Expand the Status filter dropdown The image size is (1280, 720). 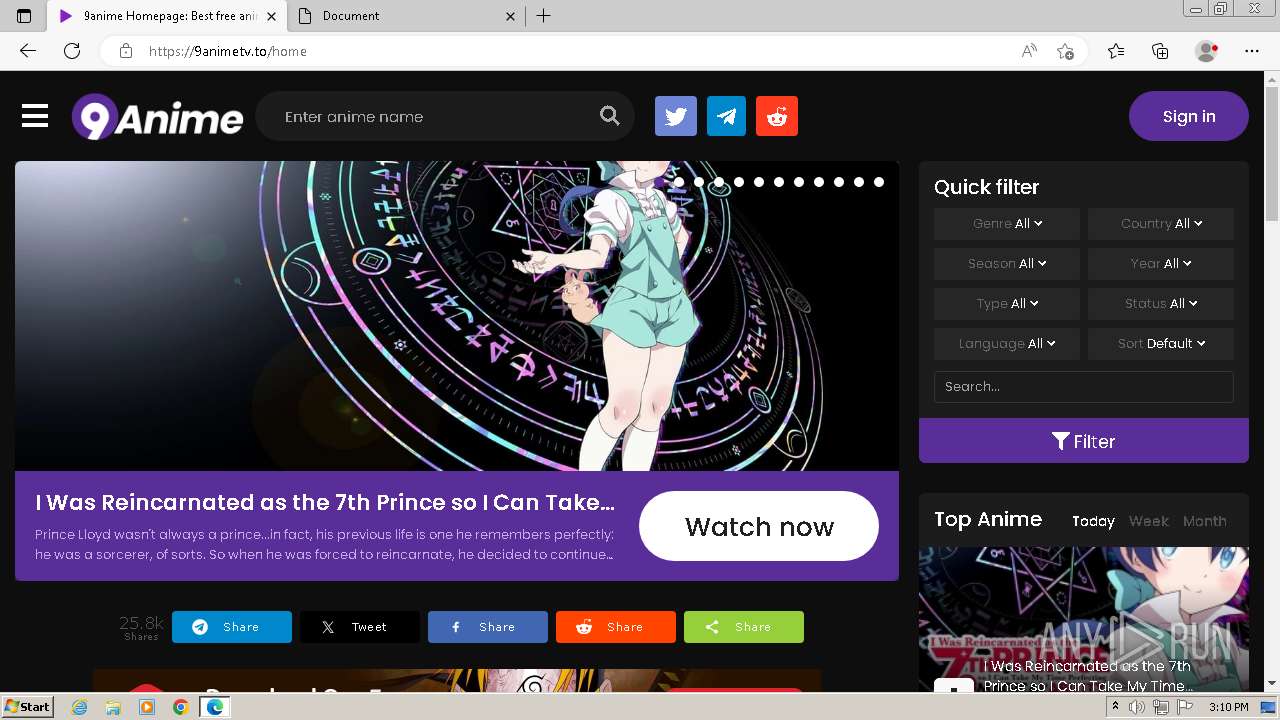coord(1161,304)
